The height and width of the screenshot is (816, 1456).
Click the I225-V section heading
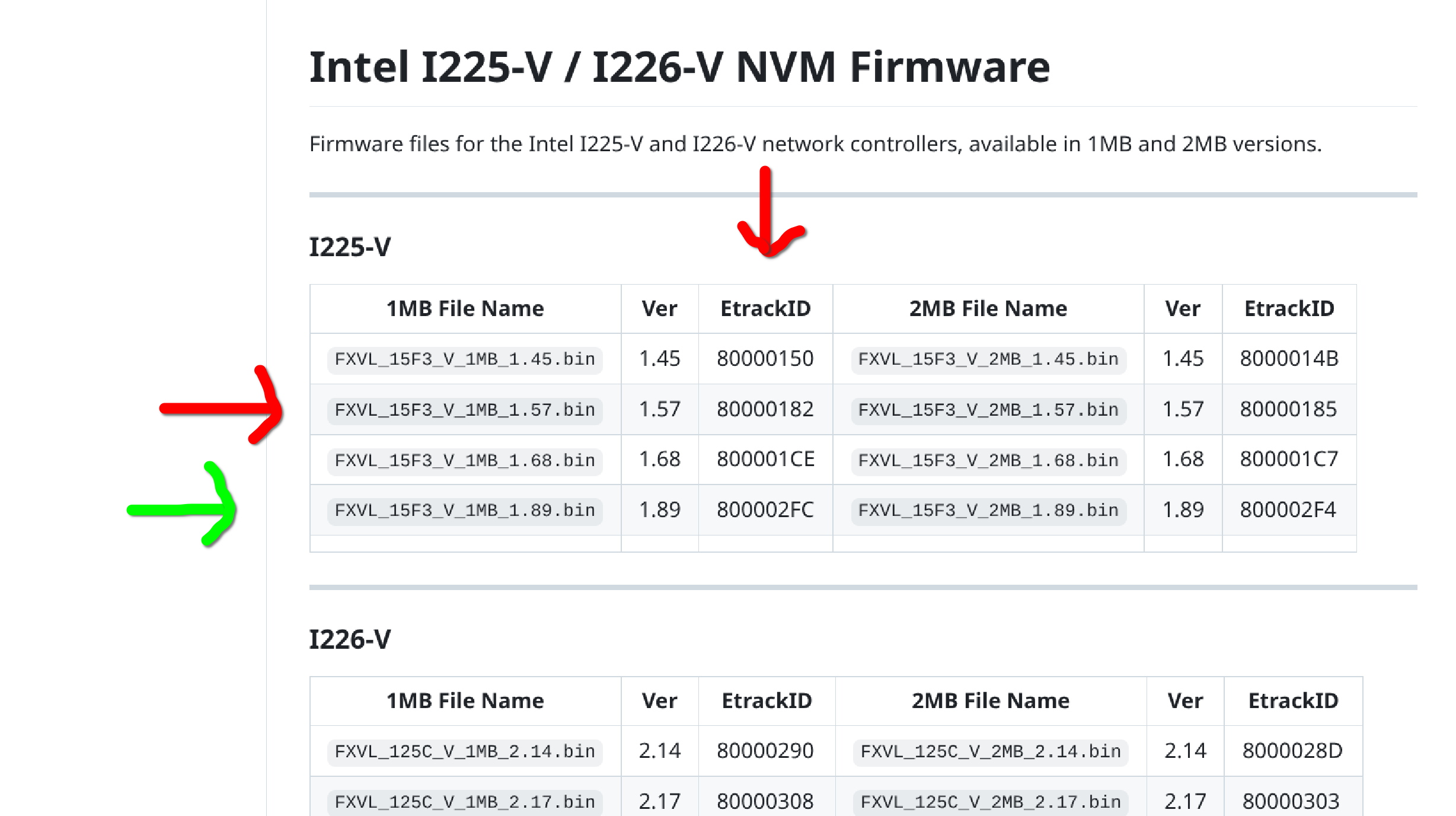350,247
